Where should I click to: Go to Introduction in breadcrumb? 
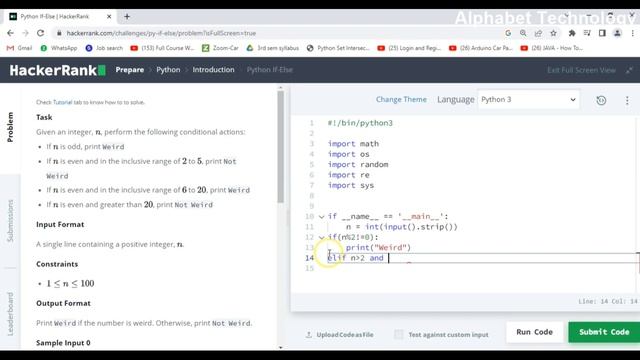[x=213, y=70]
